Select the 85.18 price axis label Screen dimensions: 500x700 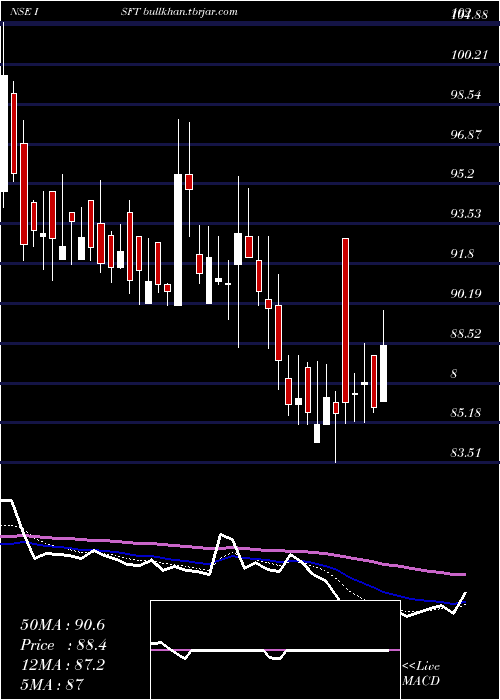click(x=468, y=412)
